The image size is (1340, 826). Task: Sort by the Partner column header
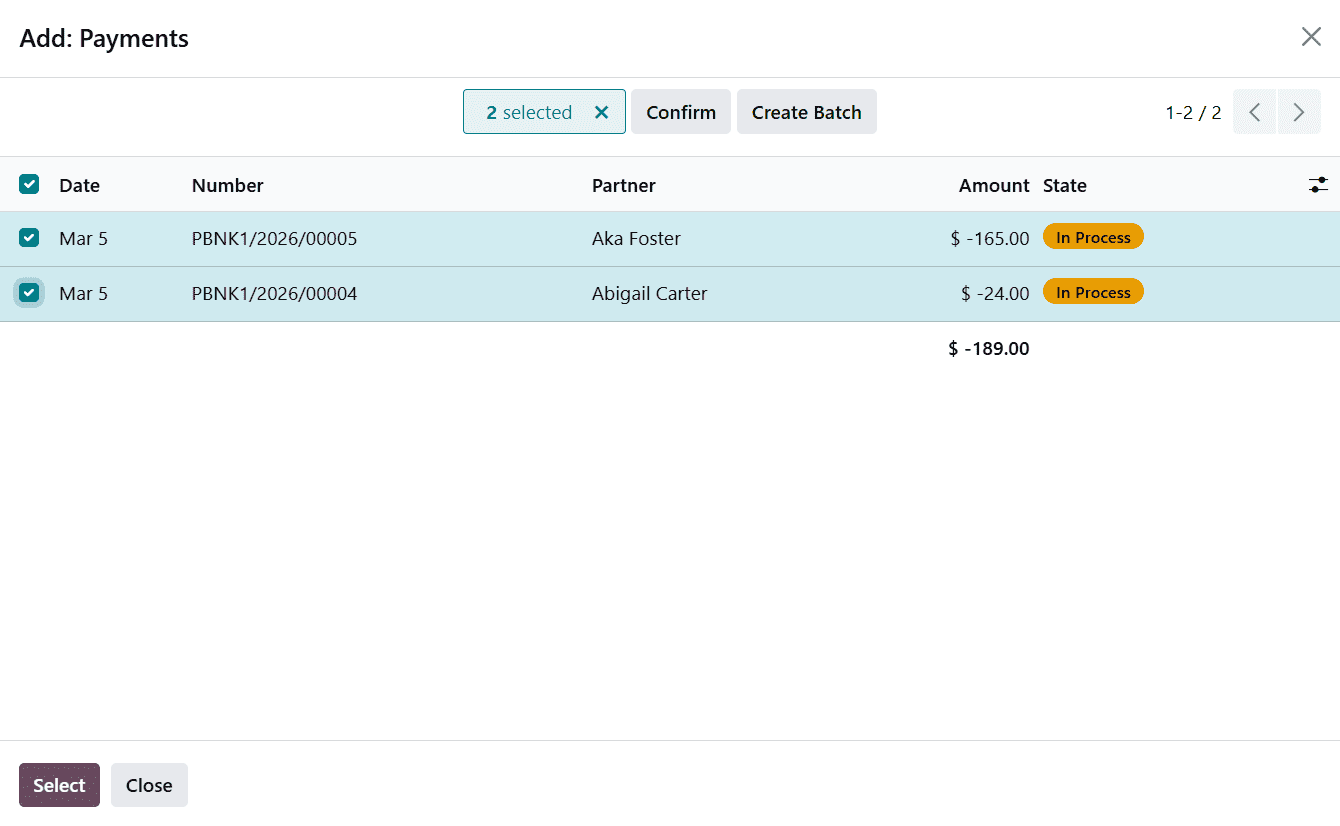coord(623,185)
